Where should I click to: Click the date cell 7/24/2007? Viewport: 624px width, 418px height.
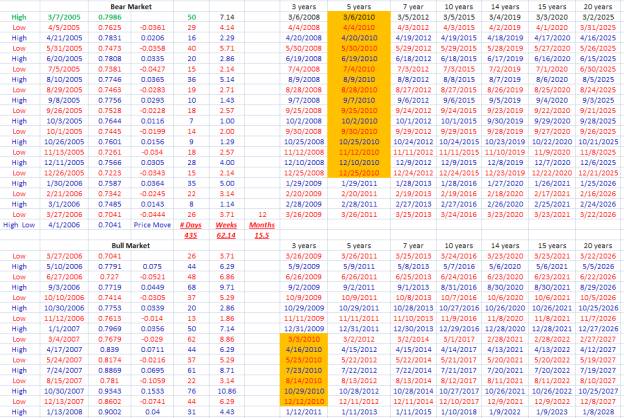click(x=64, y=370)
